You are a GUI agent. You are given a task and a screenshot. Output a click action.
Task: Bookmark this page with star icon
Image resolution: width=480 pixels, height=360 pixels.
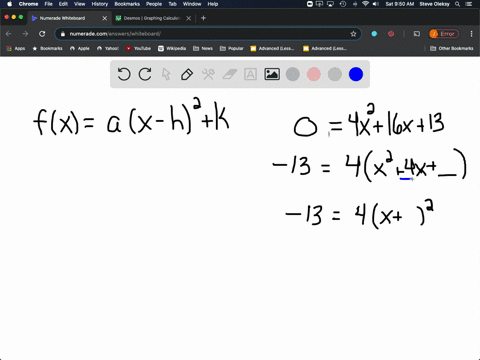point(353,34)
